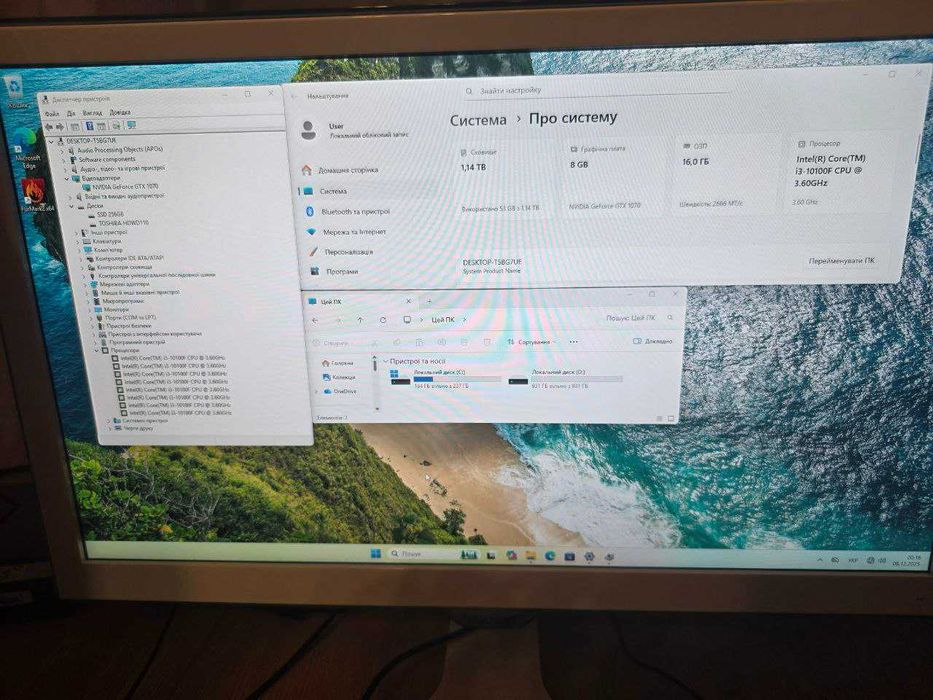This screenshot has width=933, height=700.
Task: Open Файл menu in Device Manager
Action: 52,113
